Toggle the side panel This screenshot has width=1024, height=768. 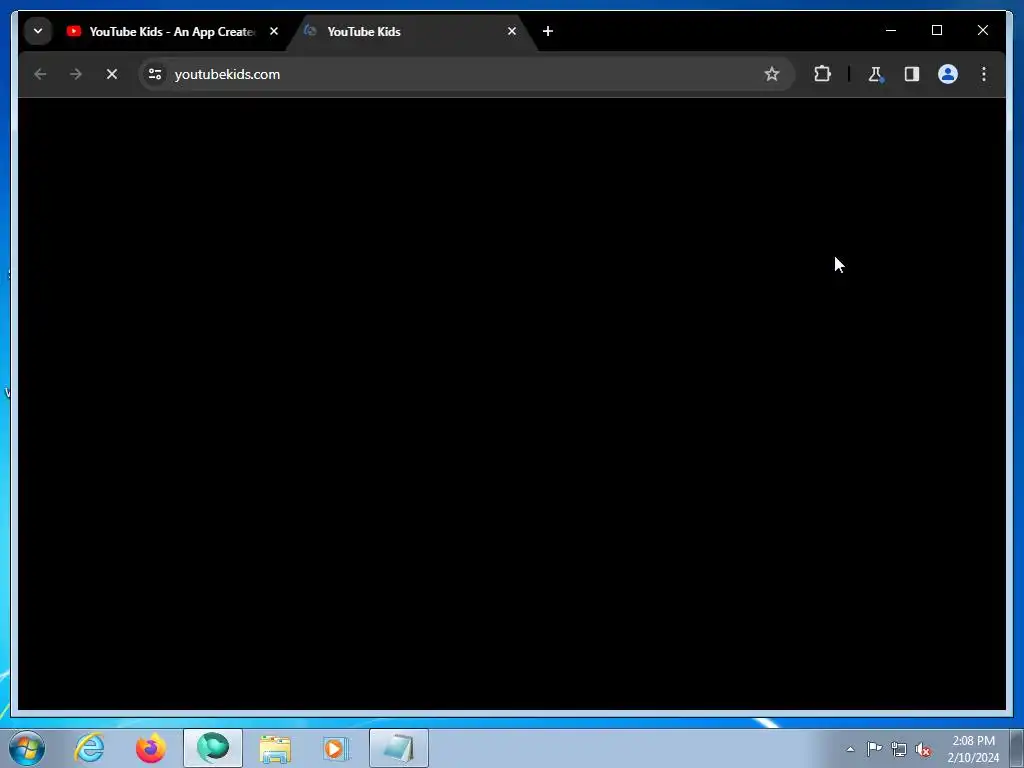click(912, 74)
